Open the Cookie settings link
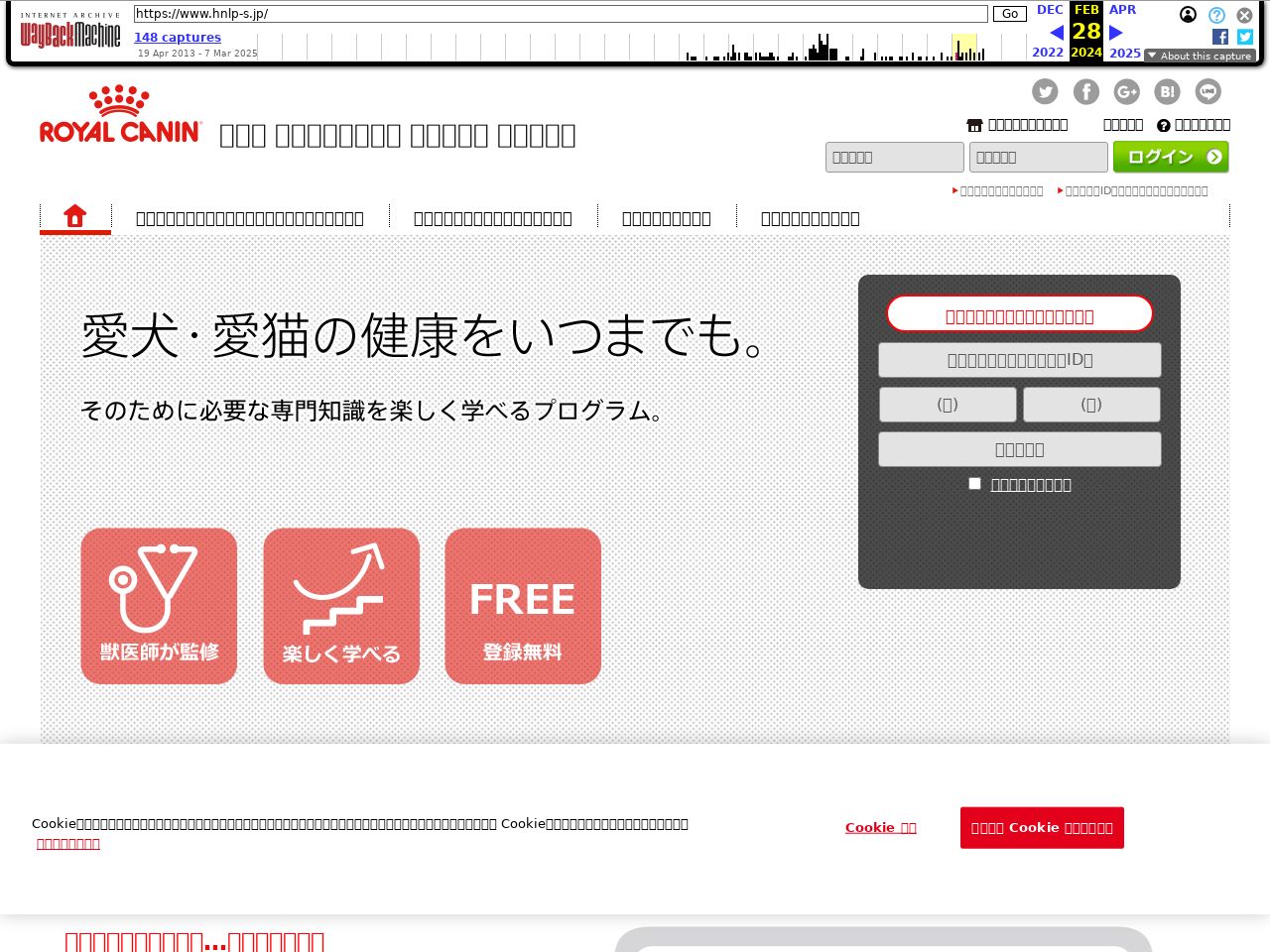 pyautogui.click(x=880, y=827)
